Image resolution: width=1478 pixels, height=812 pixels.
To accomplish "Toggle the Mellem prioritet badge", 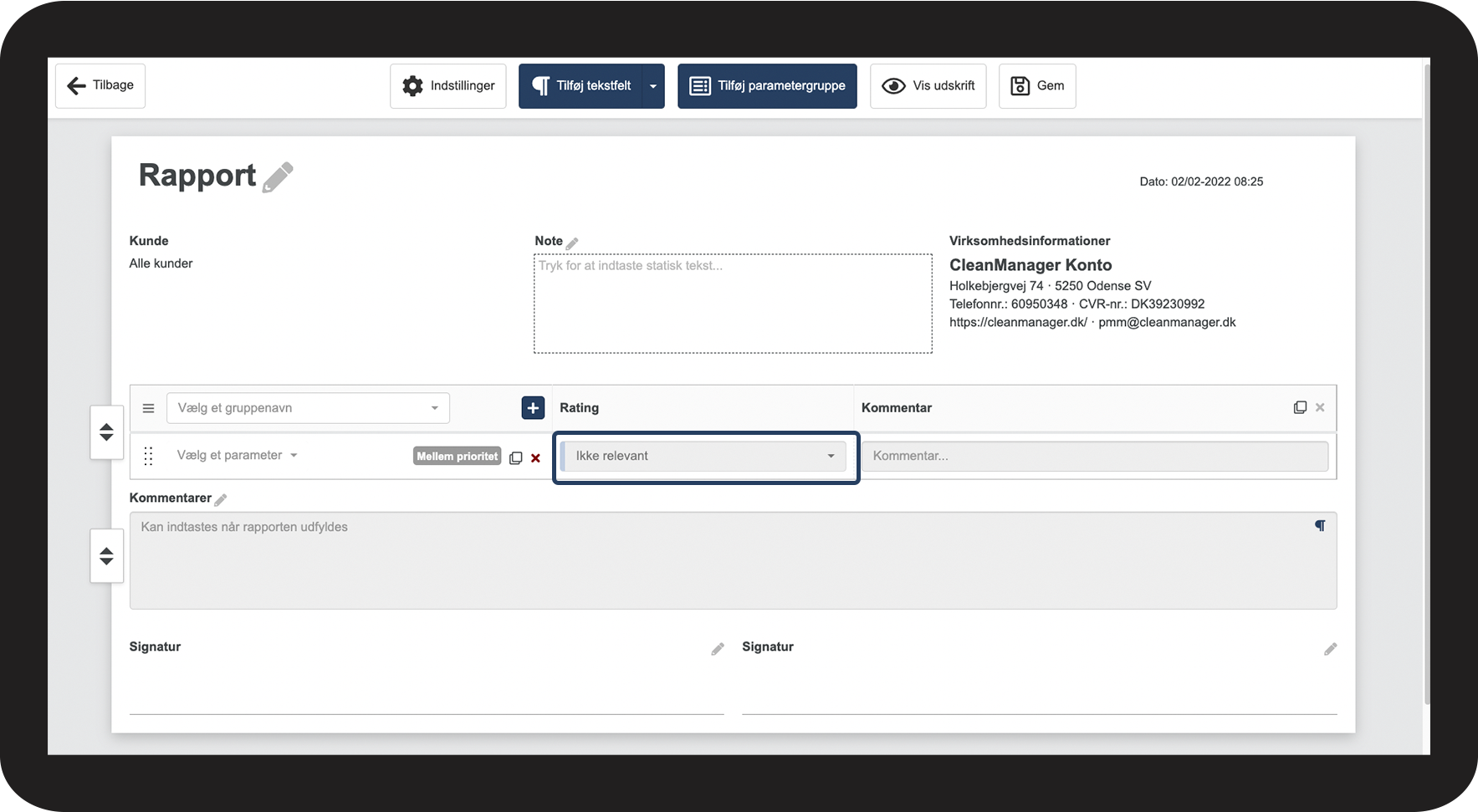I will [x=457, y=456].
